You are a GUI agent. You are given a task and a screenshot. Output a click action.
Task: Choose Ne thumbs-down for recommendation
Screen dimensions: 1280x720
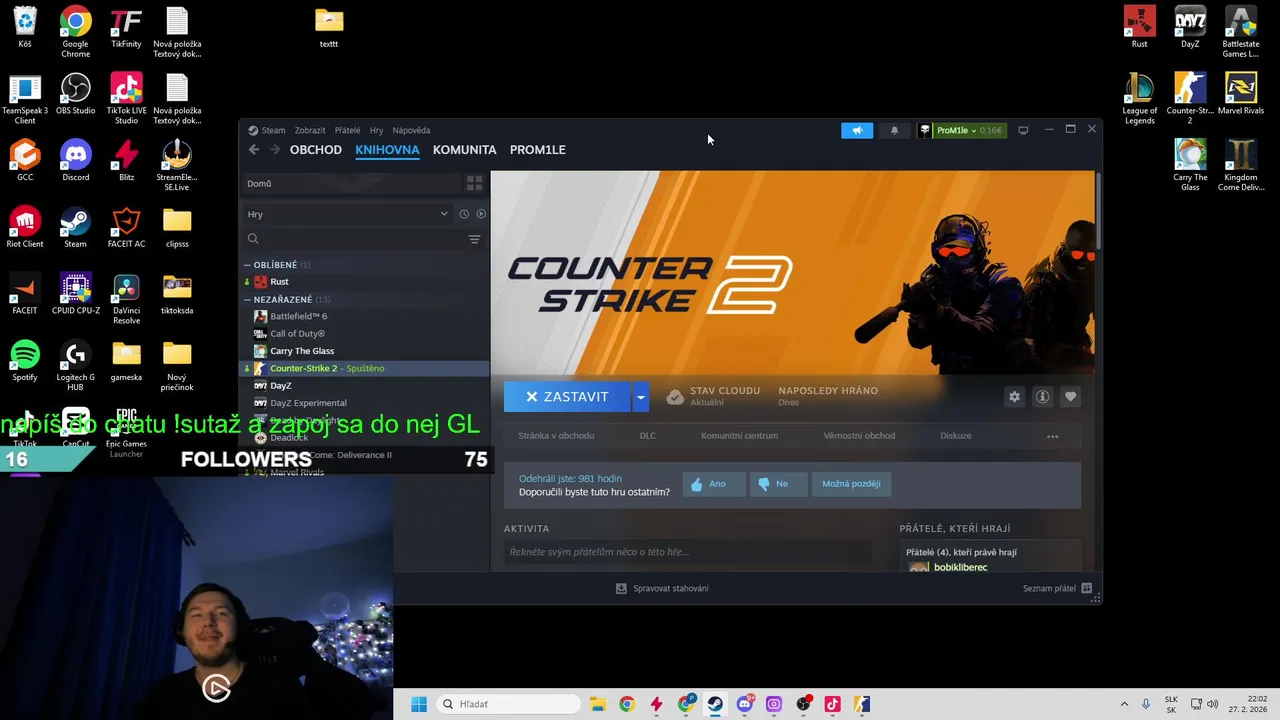click(778, 484)
